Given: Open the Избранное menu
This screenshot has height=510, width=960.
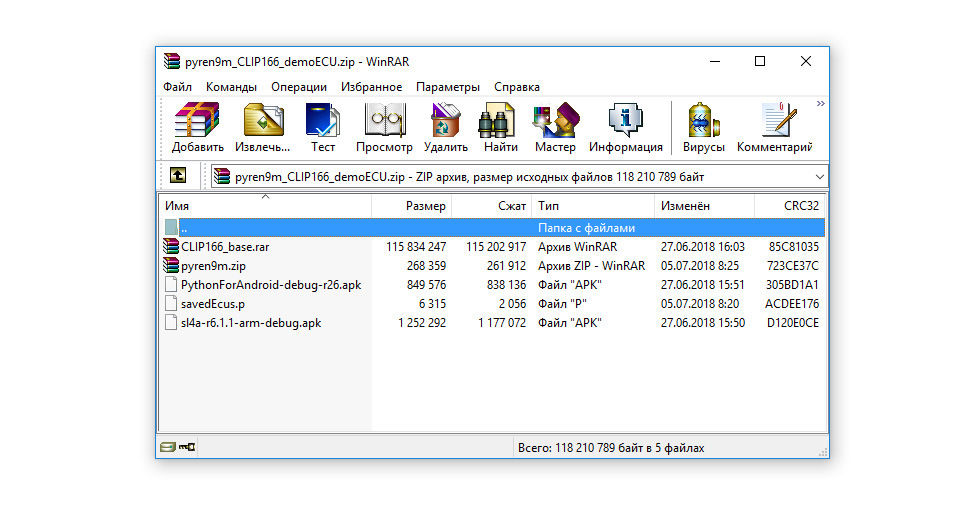Looking at the screenshot, I should click(x=372, y=87).
